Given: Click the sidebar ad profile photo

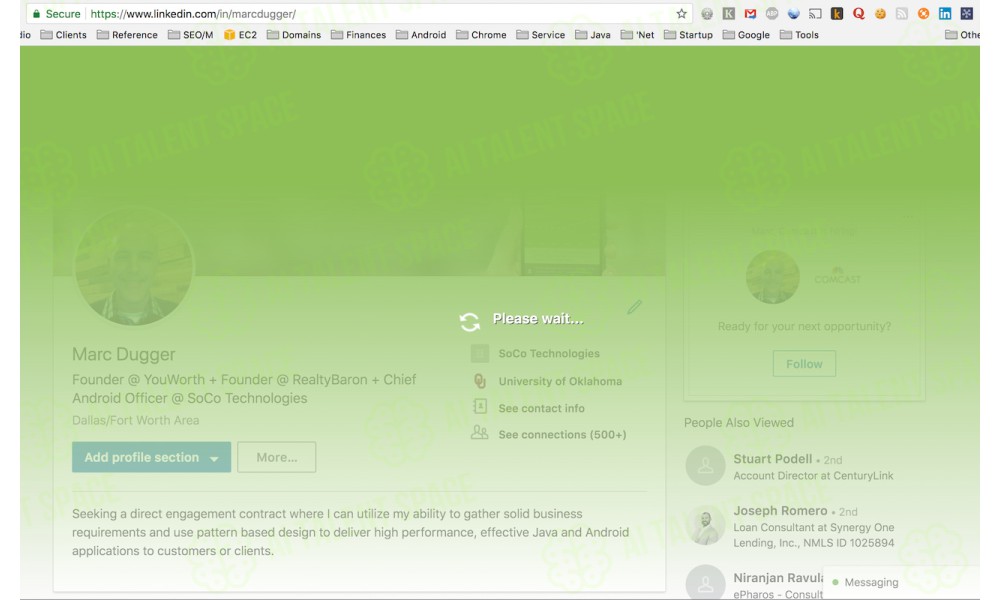Looking at the screenshot, I should [772, 277].
